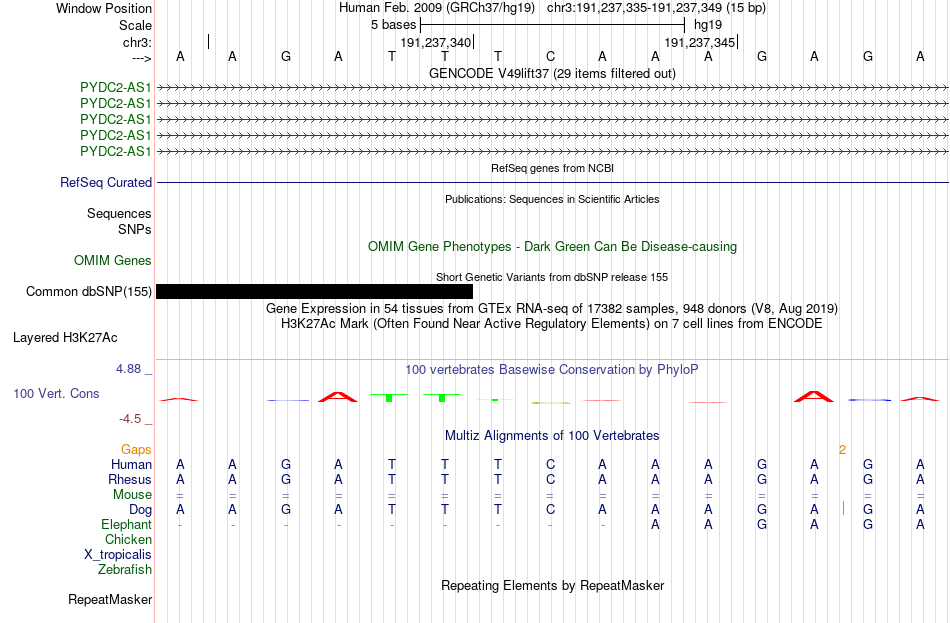Image resolution: width=950 pixels, height=623 pixels.
Task: Click the 100 Vert. Cons label
Action: click(56, 393)
